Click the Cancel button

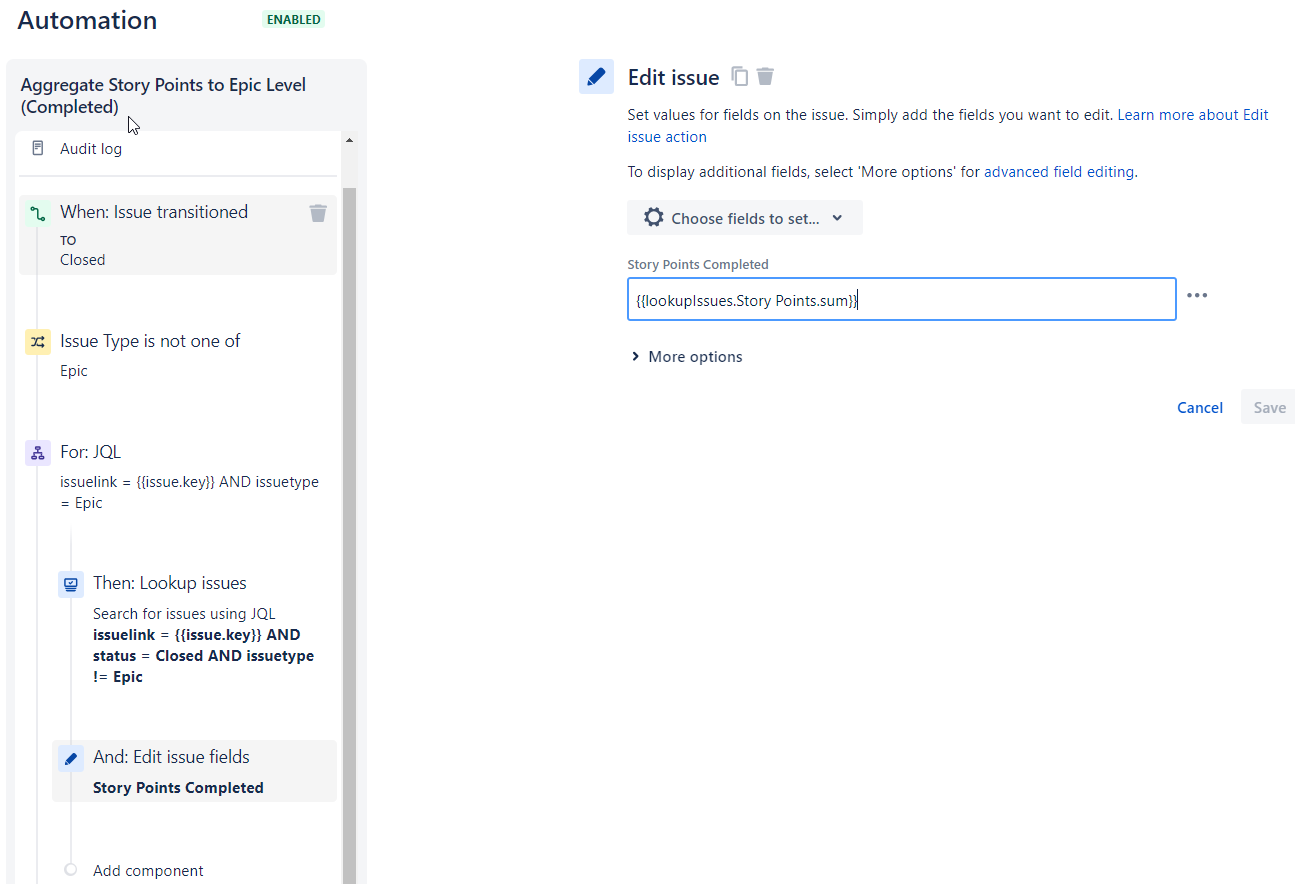pos(1200,408)
